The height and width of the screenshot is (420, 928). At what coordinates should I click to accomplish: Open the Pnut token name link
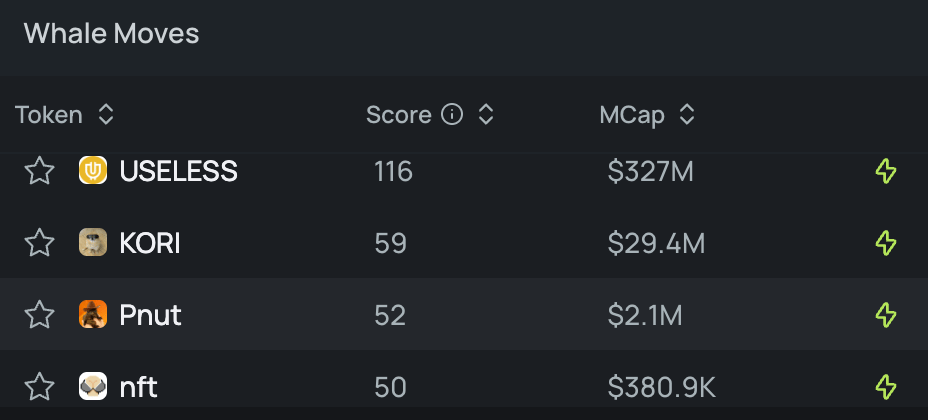(x=150, y=315)
